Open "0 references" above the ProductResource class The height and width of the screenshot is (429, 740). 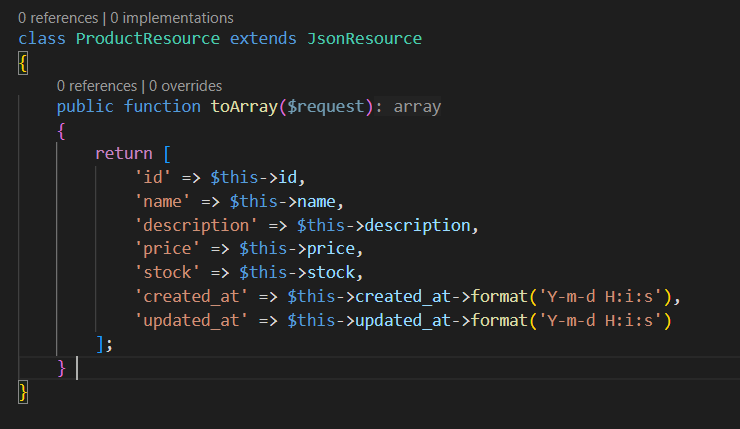tap(59, 18)
